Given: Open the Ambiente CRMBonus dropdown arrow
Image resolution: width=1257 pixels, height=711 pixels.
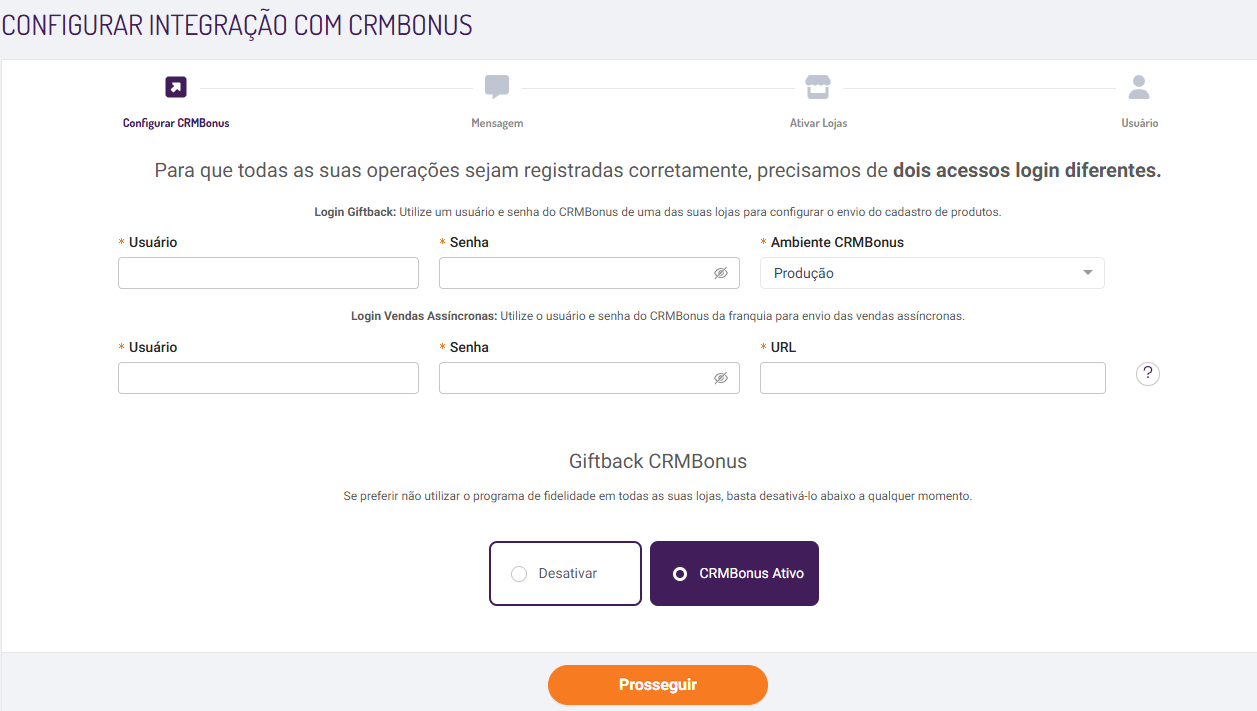Looking at the screenshot, I should pos(1088,273).
